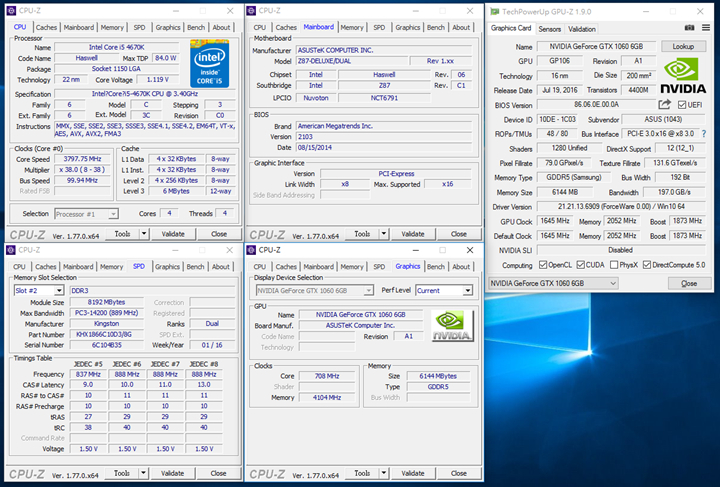
Task: Open the Slot #2 memory slot dropdown
Action: pyautogui.click(x=38, y=290)
